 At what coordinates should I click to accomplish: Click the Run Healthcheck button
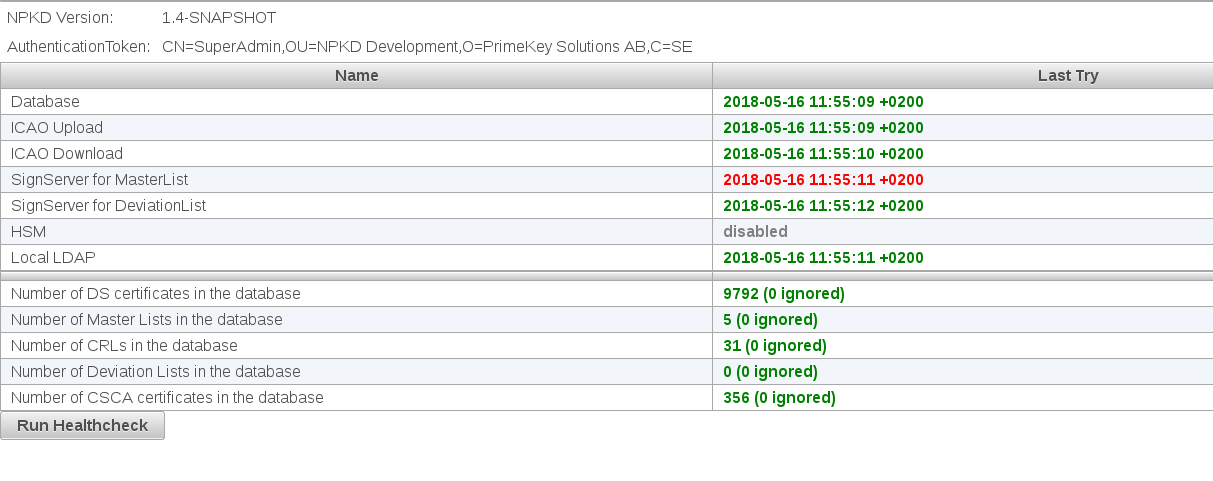click(82, 425)
